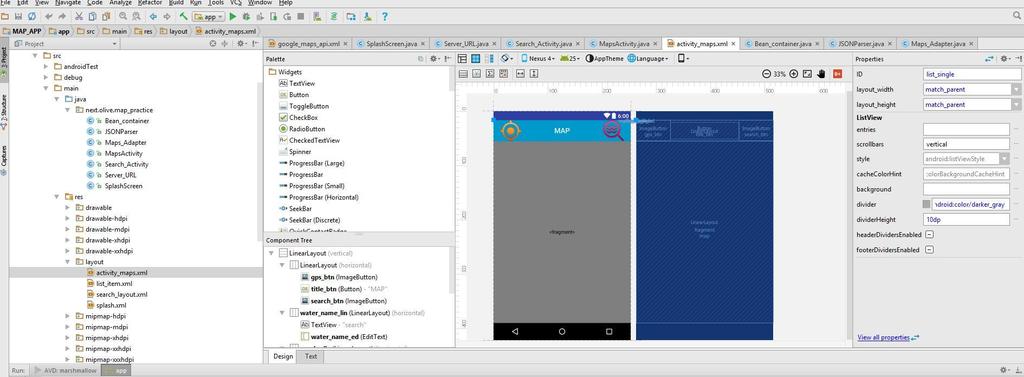Open the Nexus 4 device dropdown

[539, 58]
